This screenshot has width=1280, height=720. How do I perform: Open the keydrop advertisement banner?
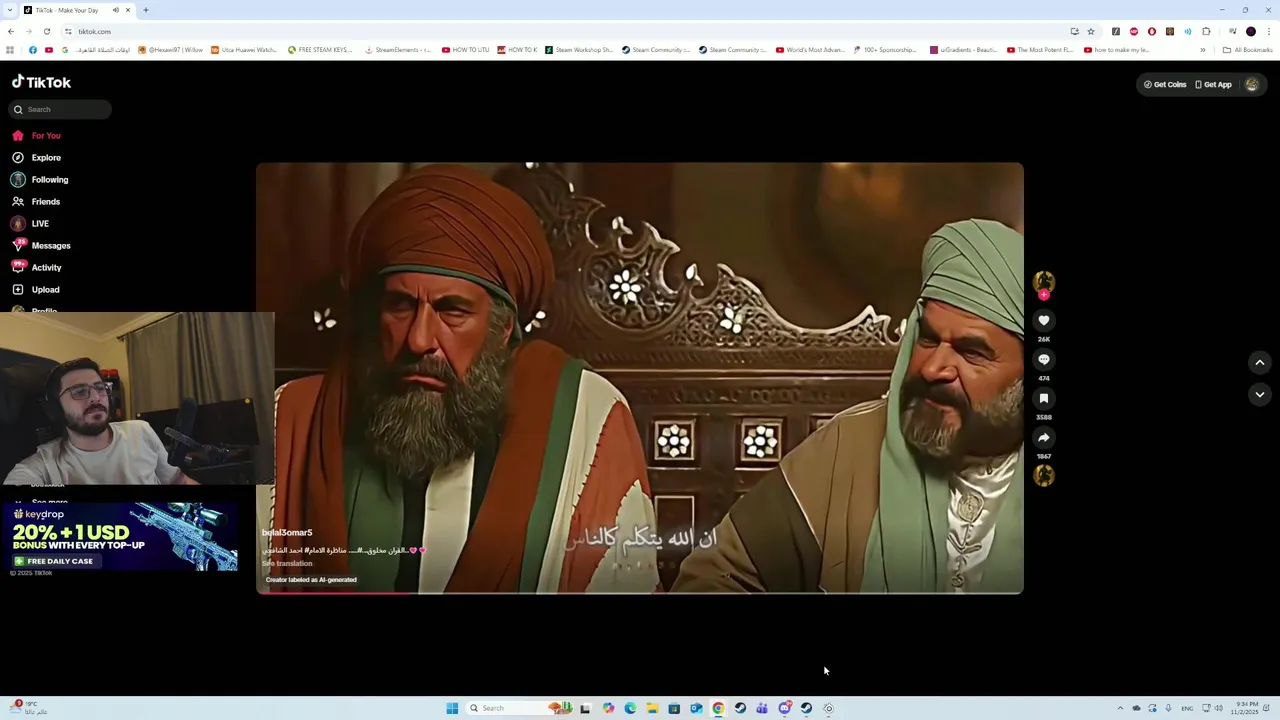120,537
